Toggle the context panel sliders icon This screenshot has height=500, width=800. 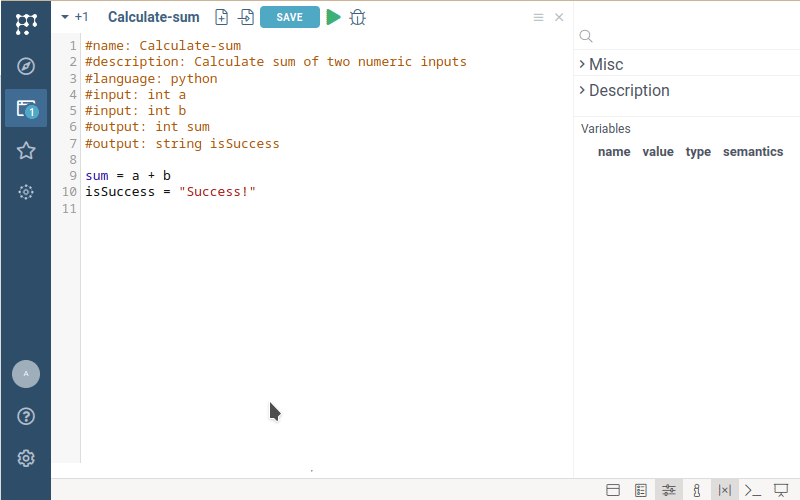[x=668, y=490]
